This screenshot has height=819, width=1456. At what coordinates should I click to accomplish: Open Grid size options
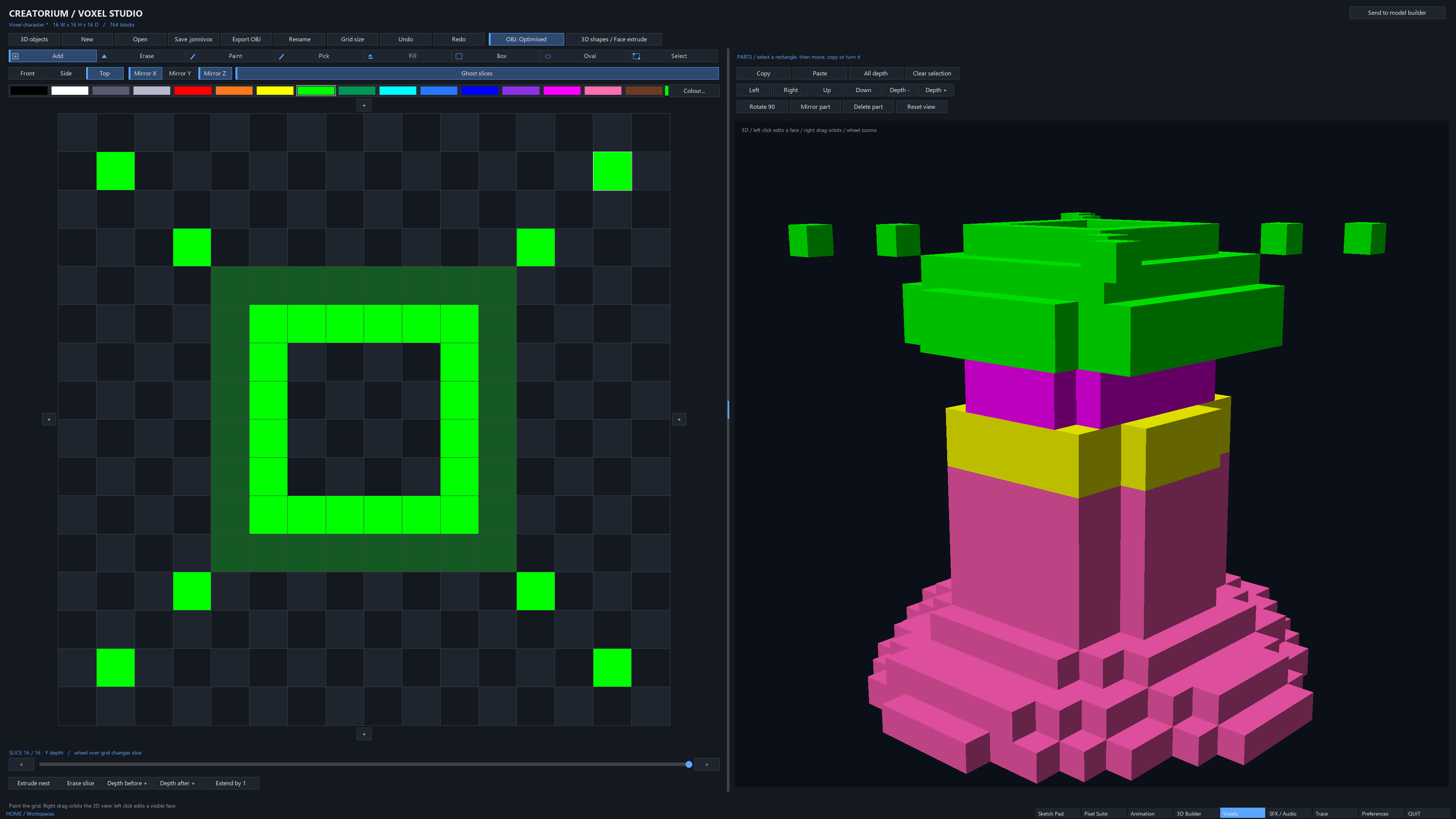[353, 39]
